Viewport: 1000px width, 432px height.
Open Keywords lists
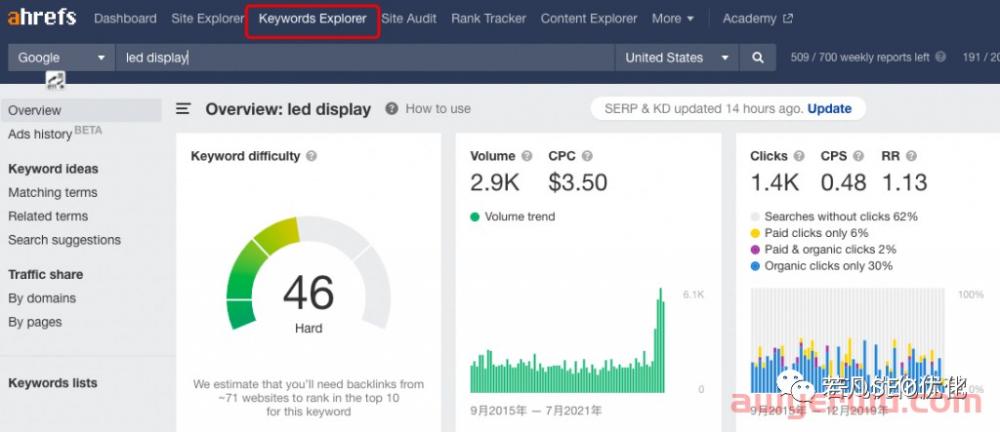pyautogui.click(x=52, y=383)
